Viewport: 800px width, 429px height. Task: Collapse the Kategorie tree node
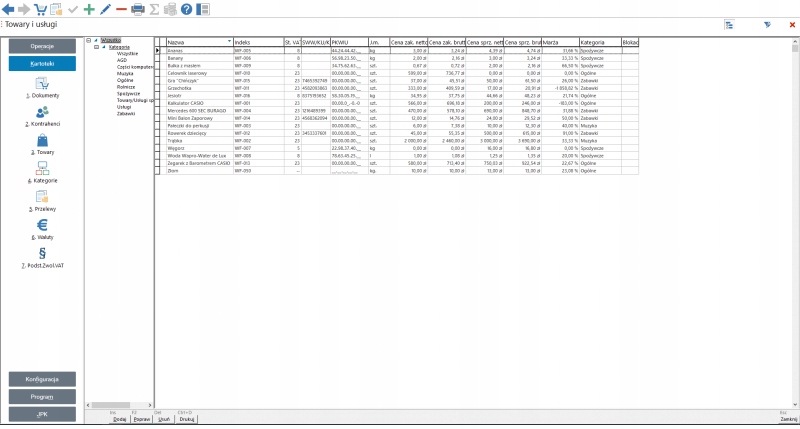97,46
